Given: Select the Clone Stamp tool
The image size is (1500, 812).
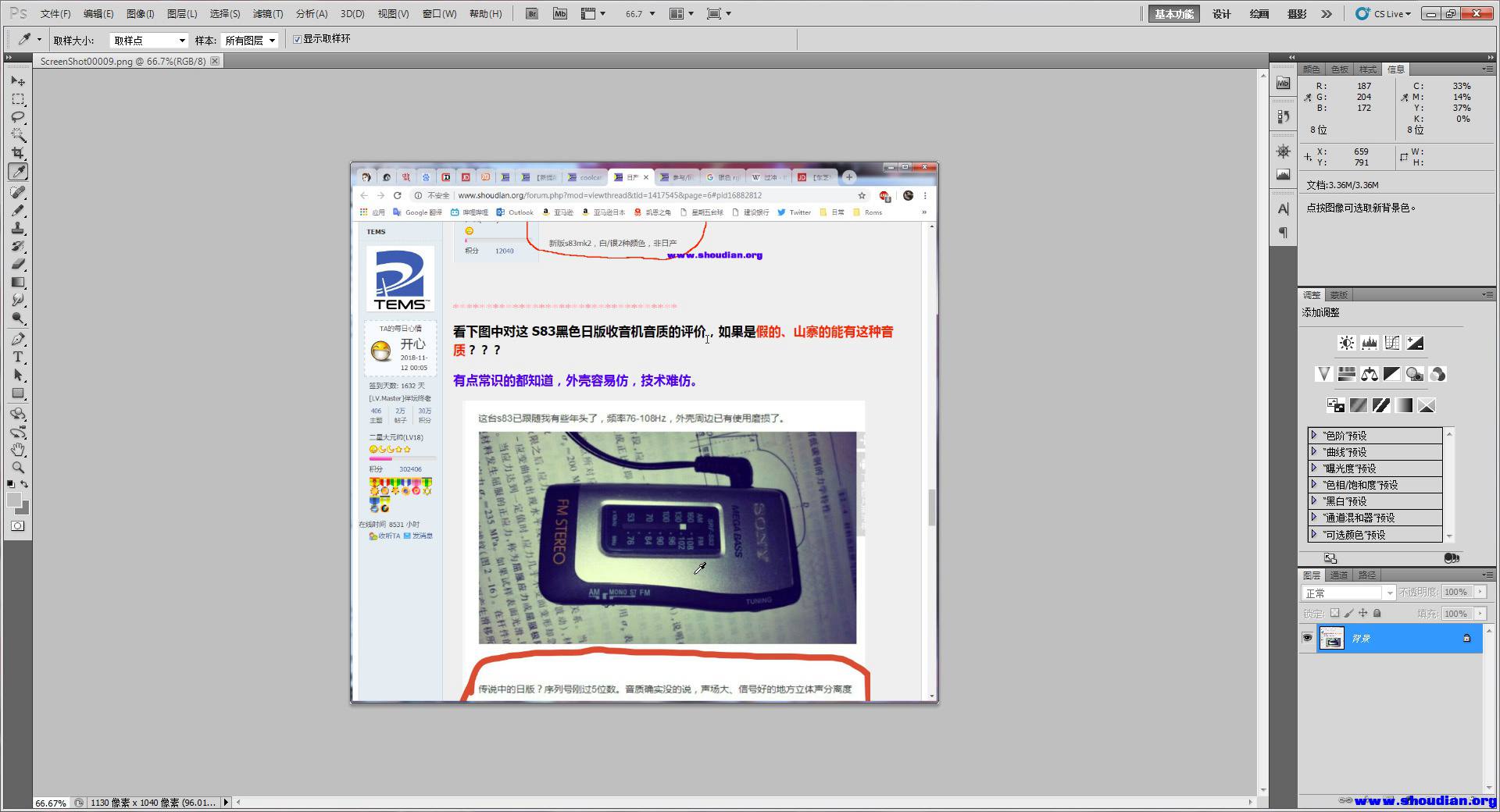Looking at the screenshot, I should (x=18, y=228).
